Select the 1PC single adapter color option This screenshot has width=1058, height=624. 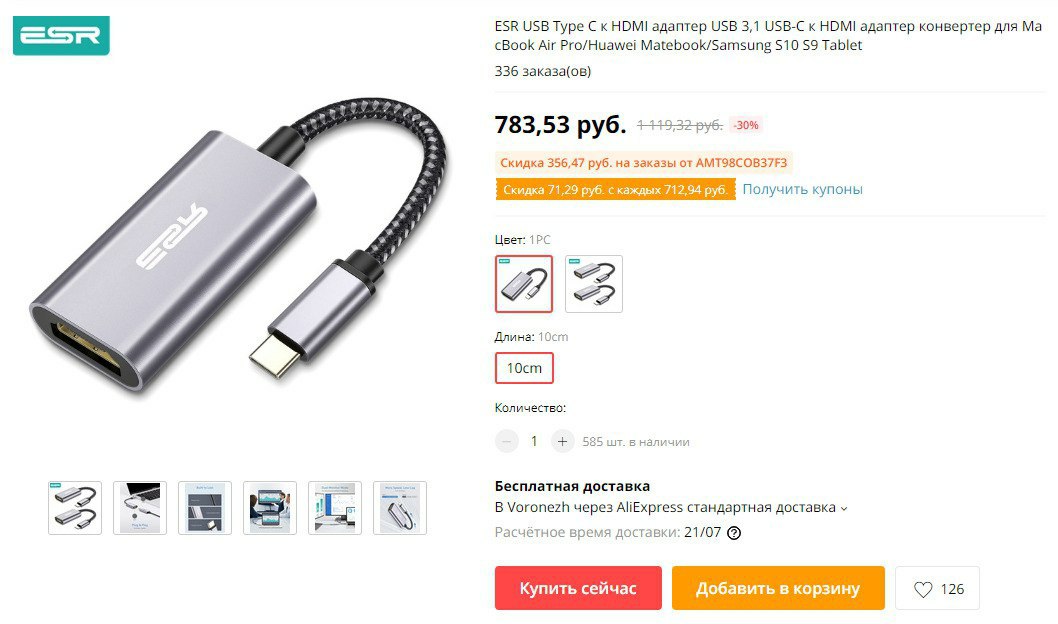tap(524, 283)
